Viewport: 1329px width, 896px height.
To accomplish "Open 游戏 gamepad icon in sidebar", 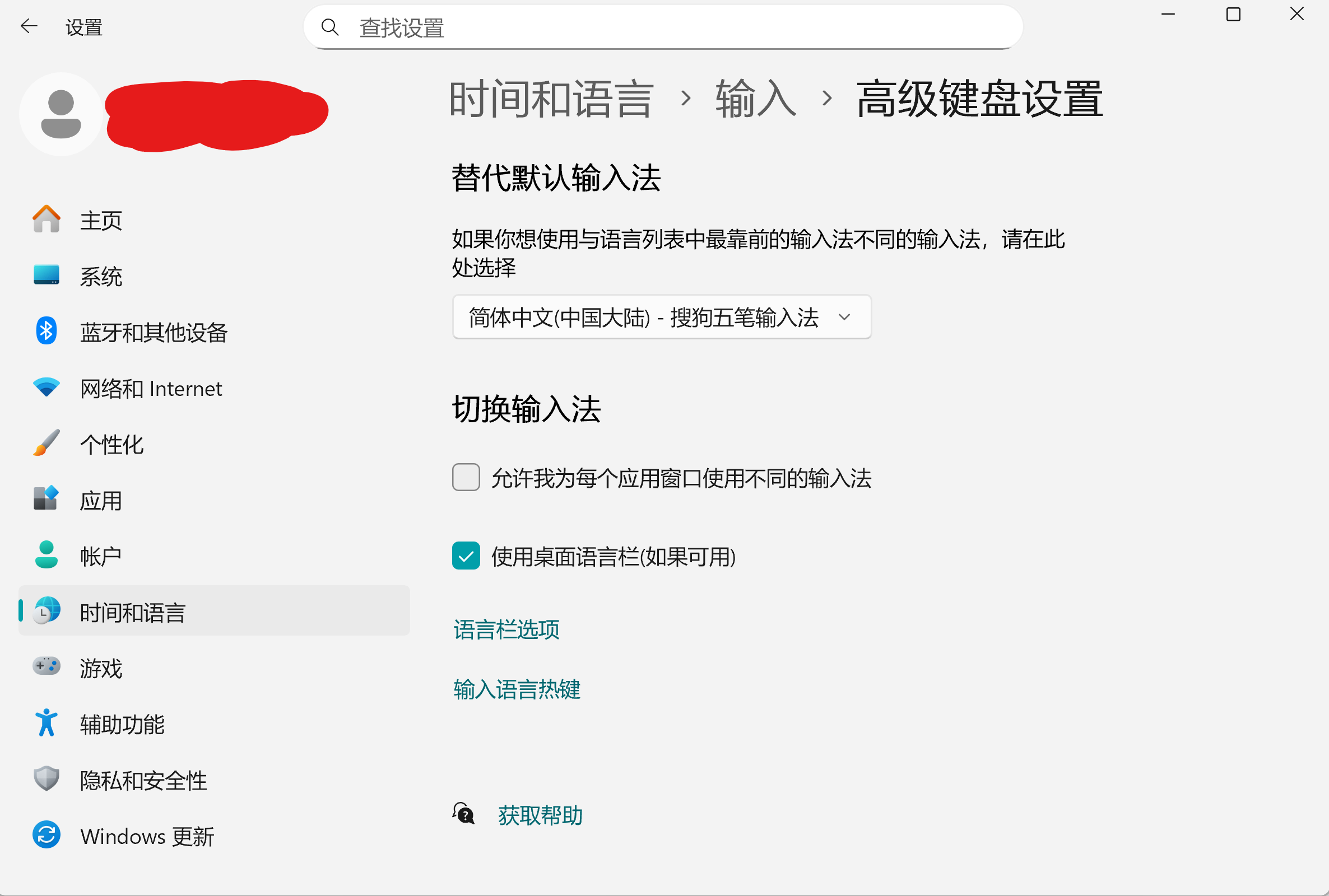I will click(x=47, y=667).
